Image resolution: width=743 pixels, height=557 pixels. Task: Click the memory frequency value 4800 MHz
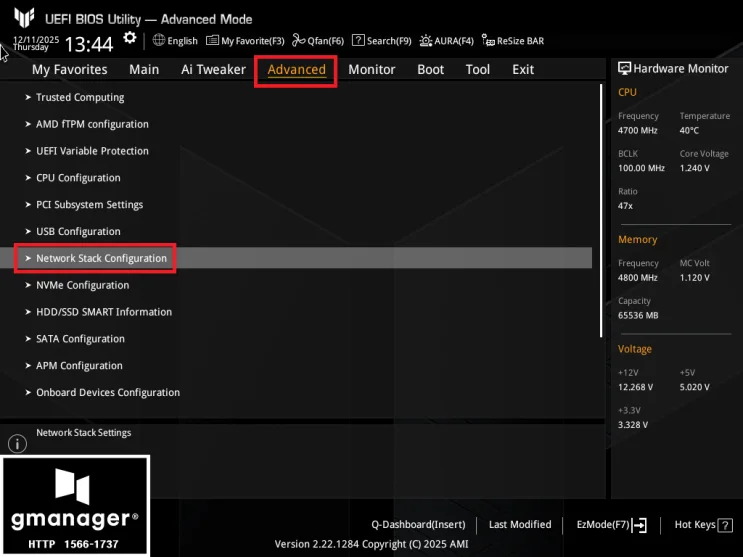tap(637, 278)
